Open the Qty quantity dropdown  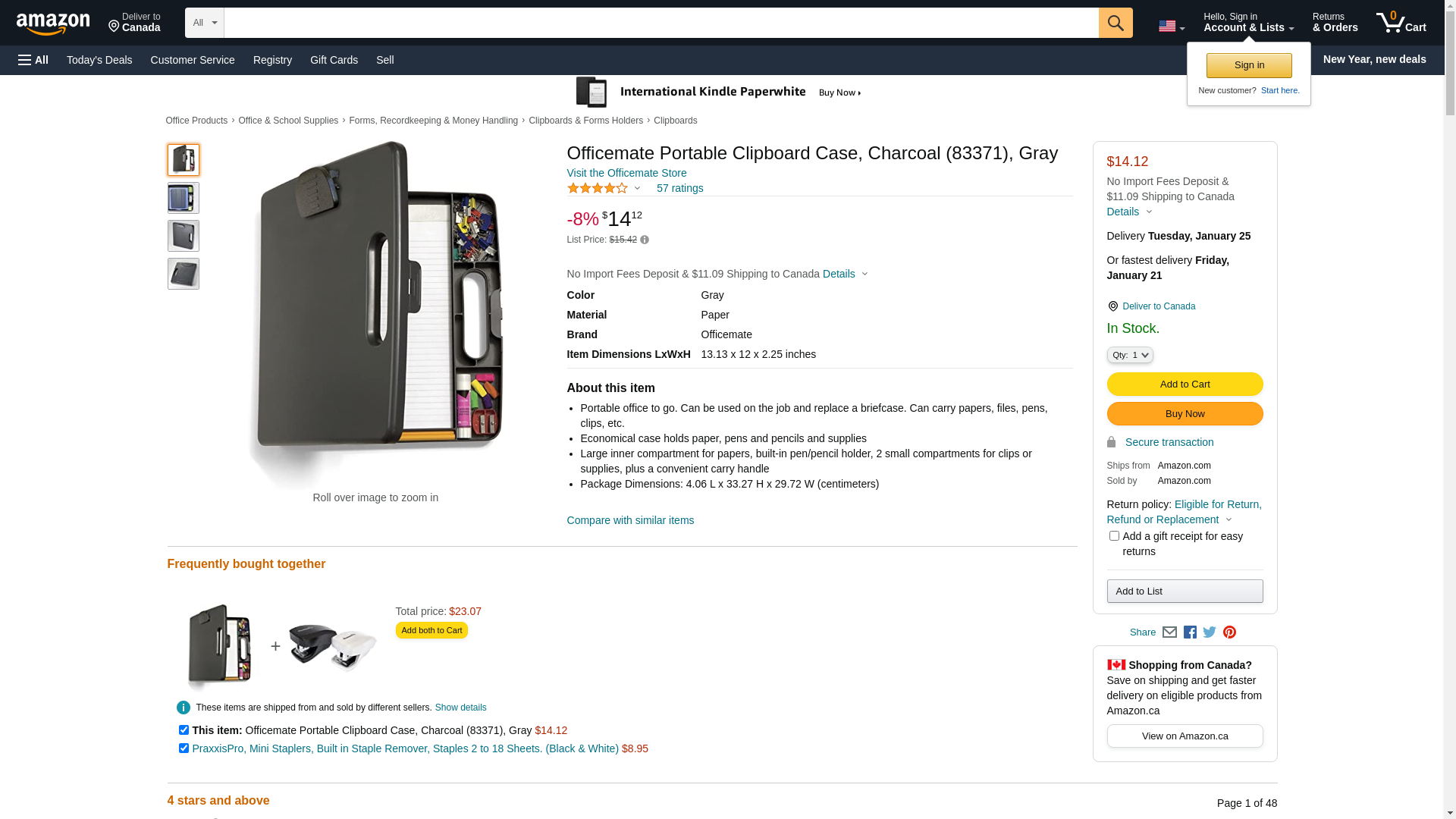click(1130, 355)
